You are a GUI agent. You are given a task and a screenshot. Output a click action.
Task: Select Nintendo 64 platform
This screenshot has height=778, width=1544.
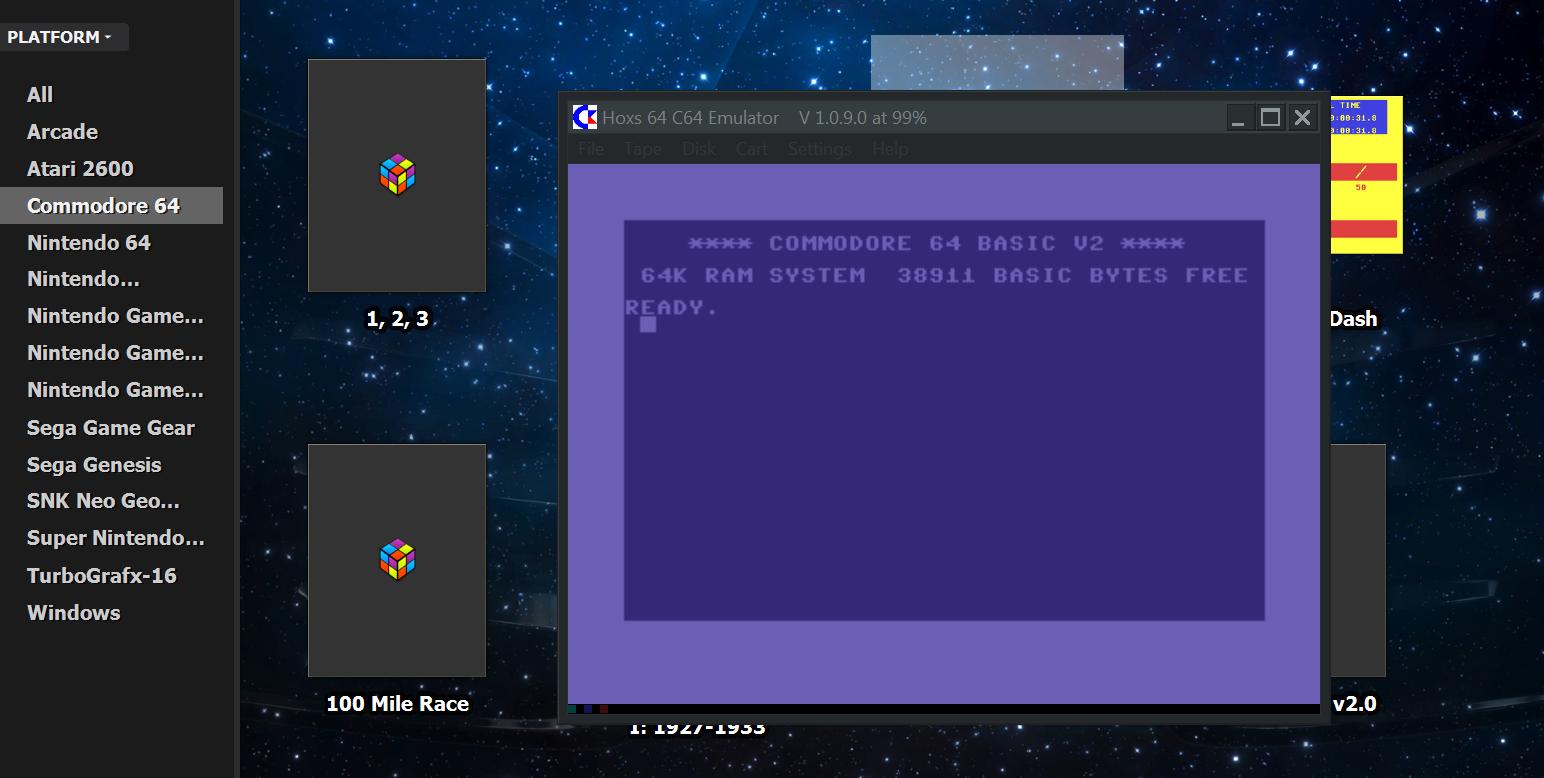tap(88, 242)
